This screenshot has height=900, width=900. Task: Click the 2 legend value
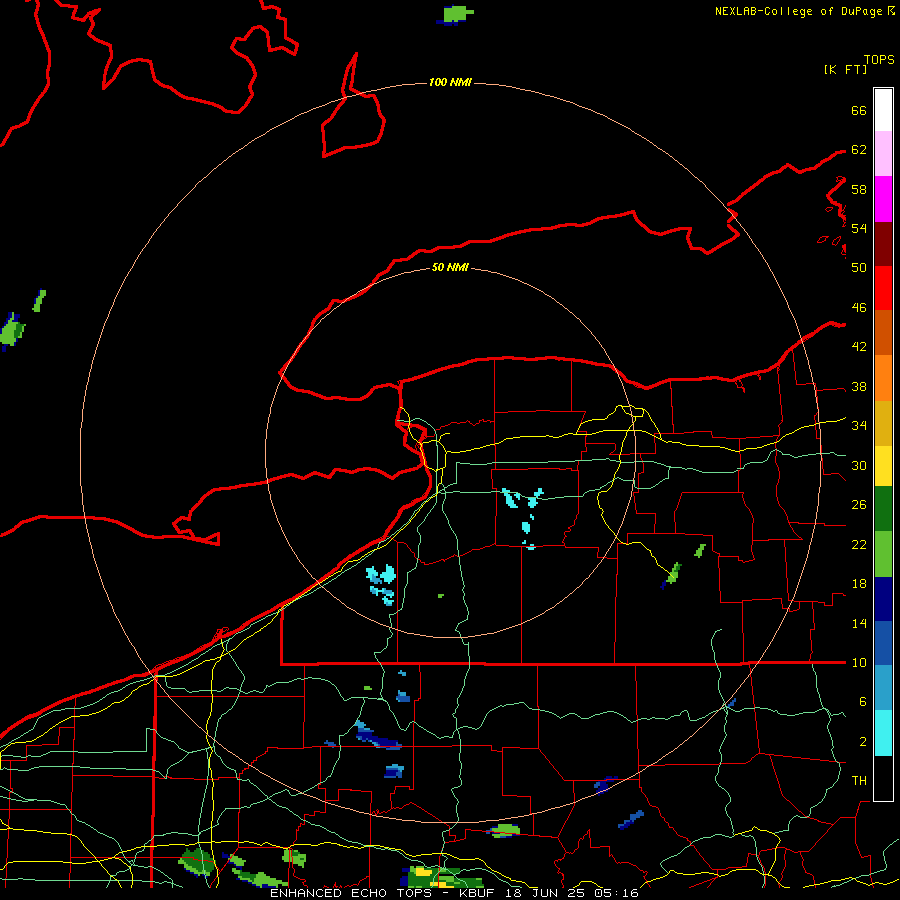point(862,741)
